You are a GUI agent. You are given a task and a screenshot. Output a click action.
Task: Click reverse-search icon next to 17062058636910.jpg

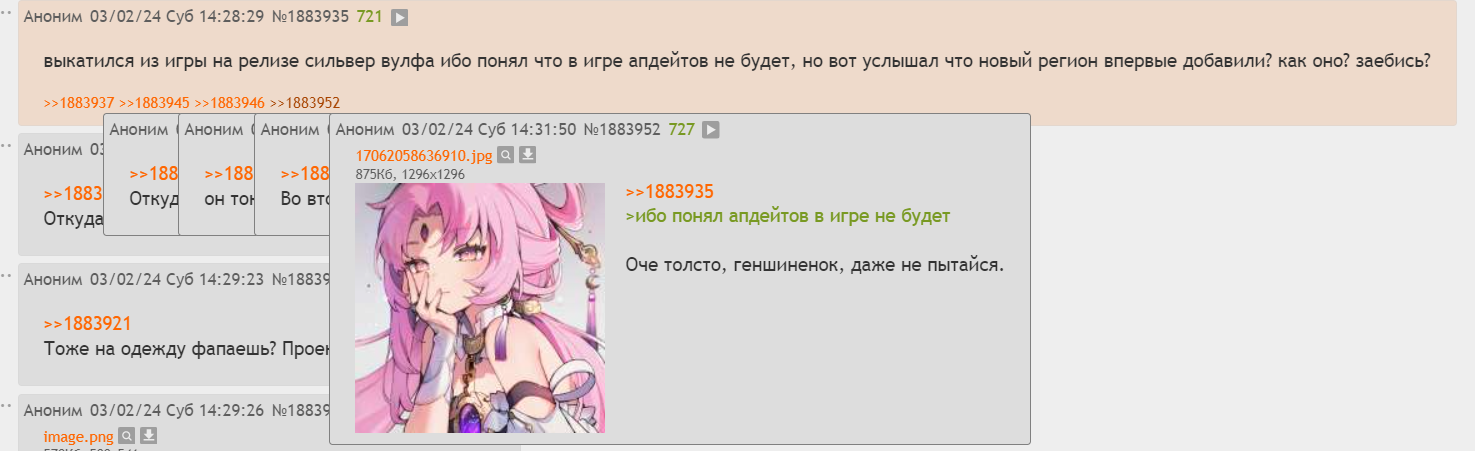[x=506, y=155]
